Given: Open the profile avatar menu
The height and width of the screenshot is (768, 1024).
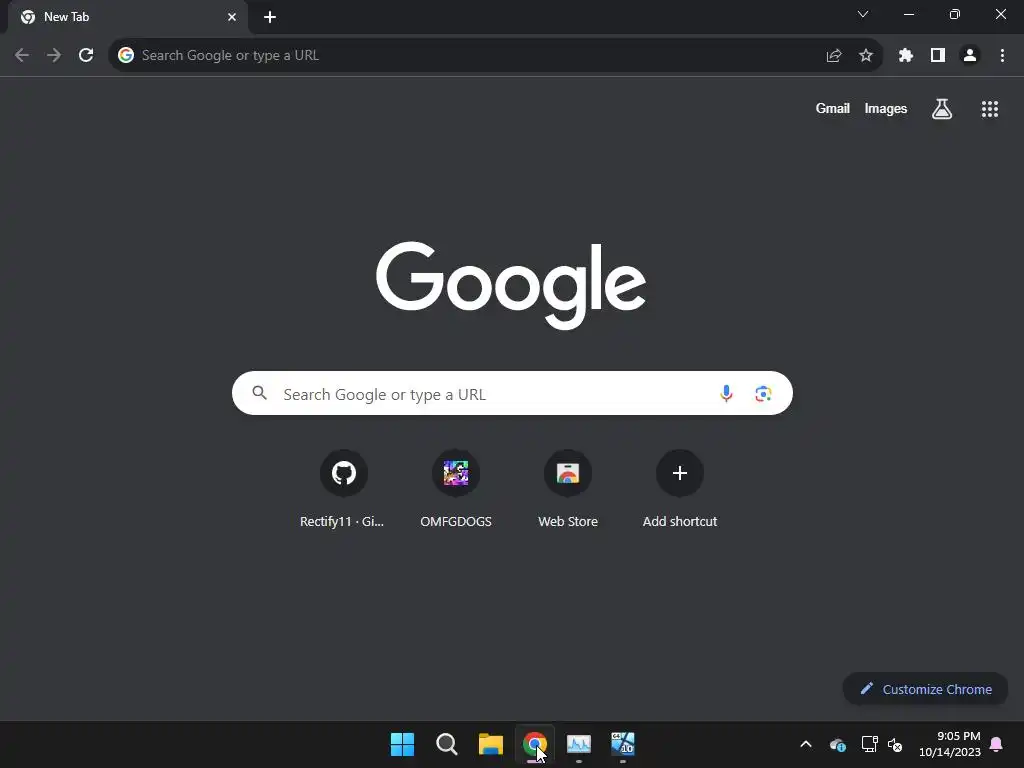Looking at the screenshot, I should [970, 56].
